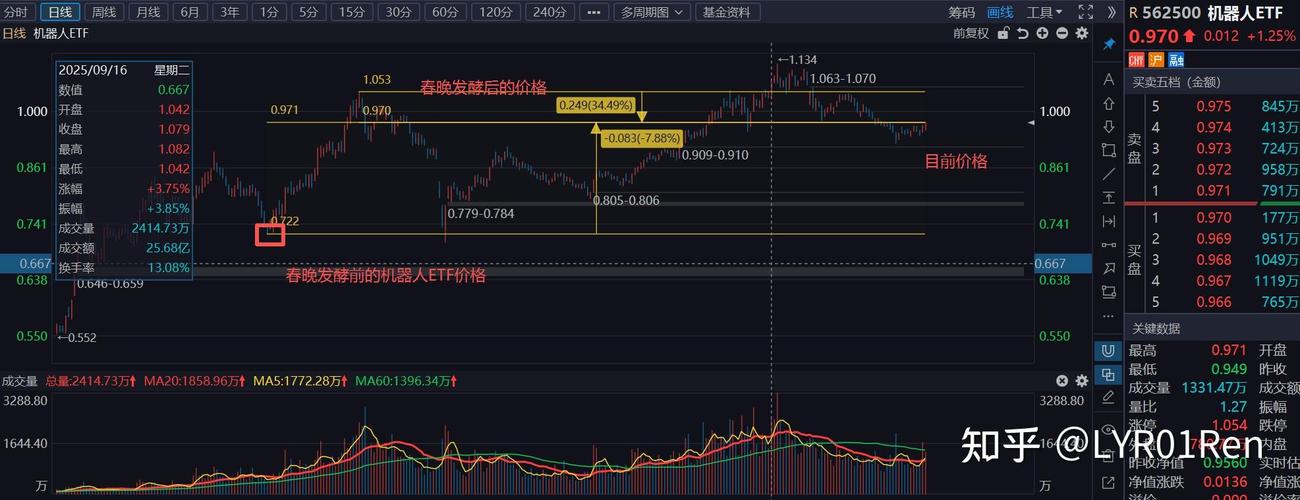Screen dimensions: 1300x500
Task: Select the down arrow marker tool
Action: (x=1108, y=127)
